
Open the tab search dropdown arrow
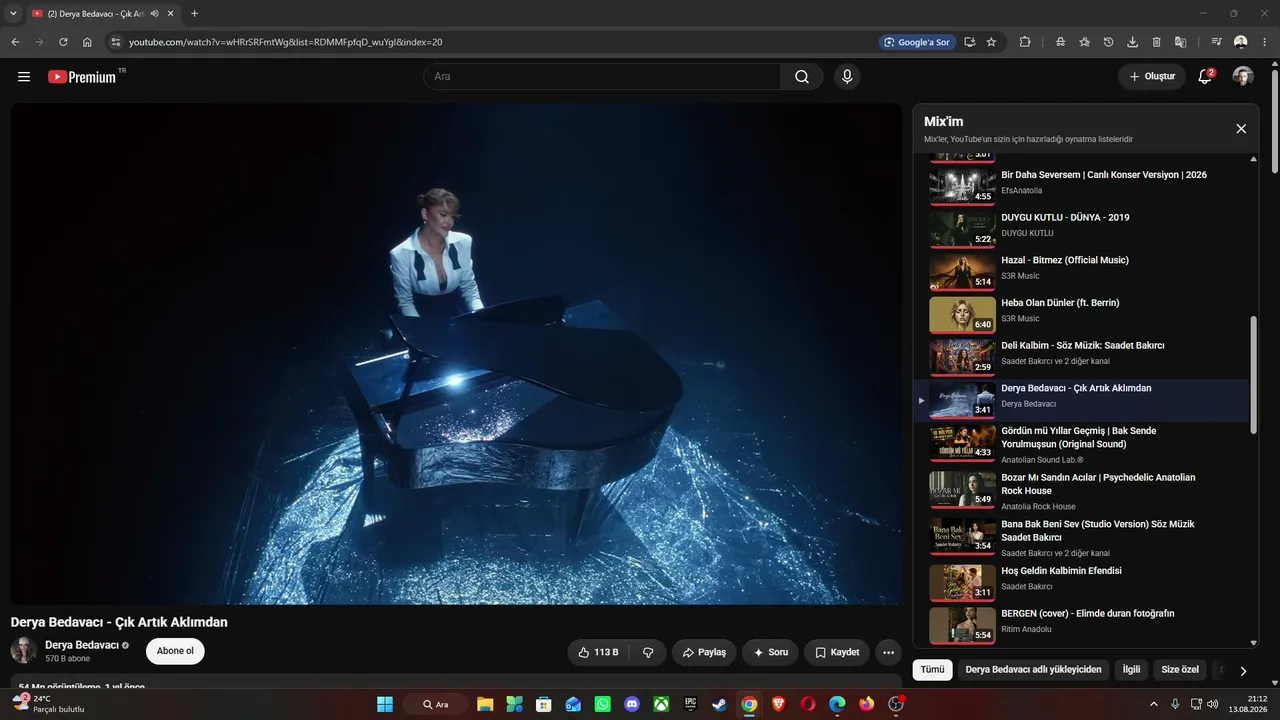[13, 14]
